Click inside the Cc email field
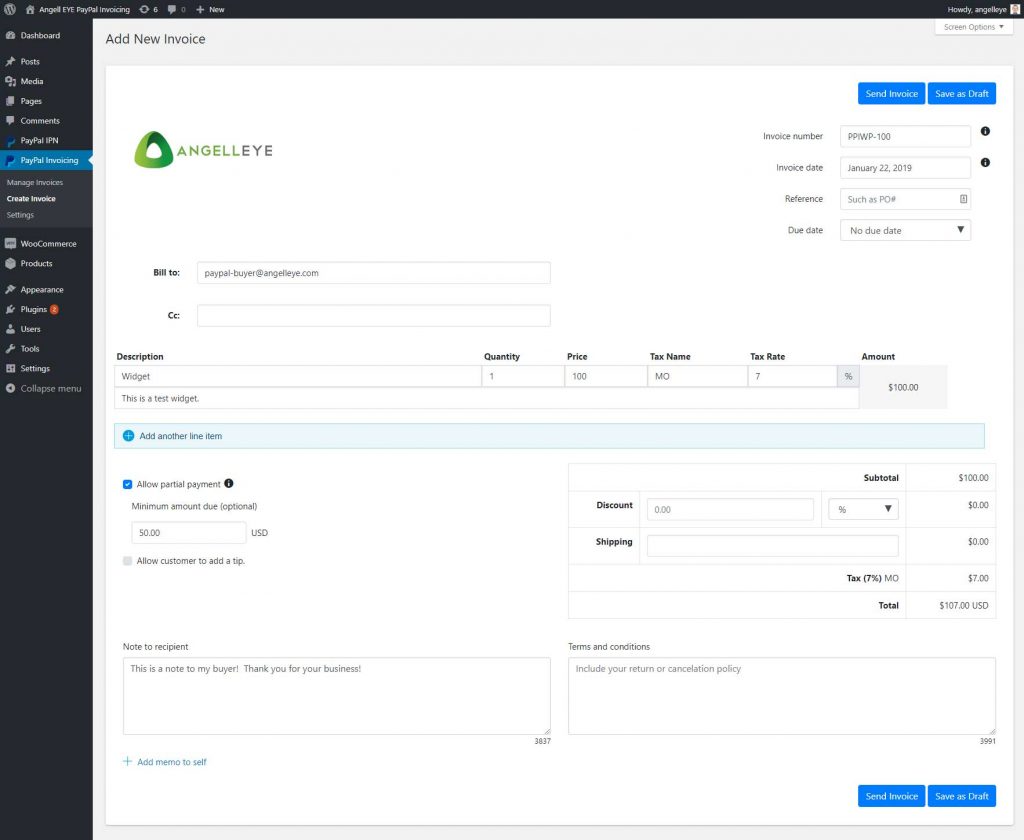The width and height of the screenshot is (1024, 840). click(372, 315)
